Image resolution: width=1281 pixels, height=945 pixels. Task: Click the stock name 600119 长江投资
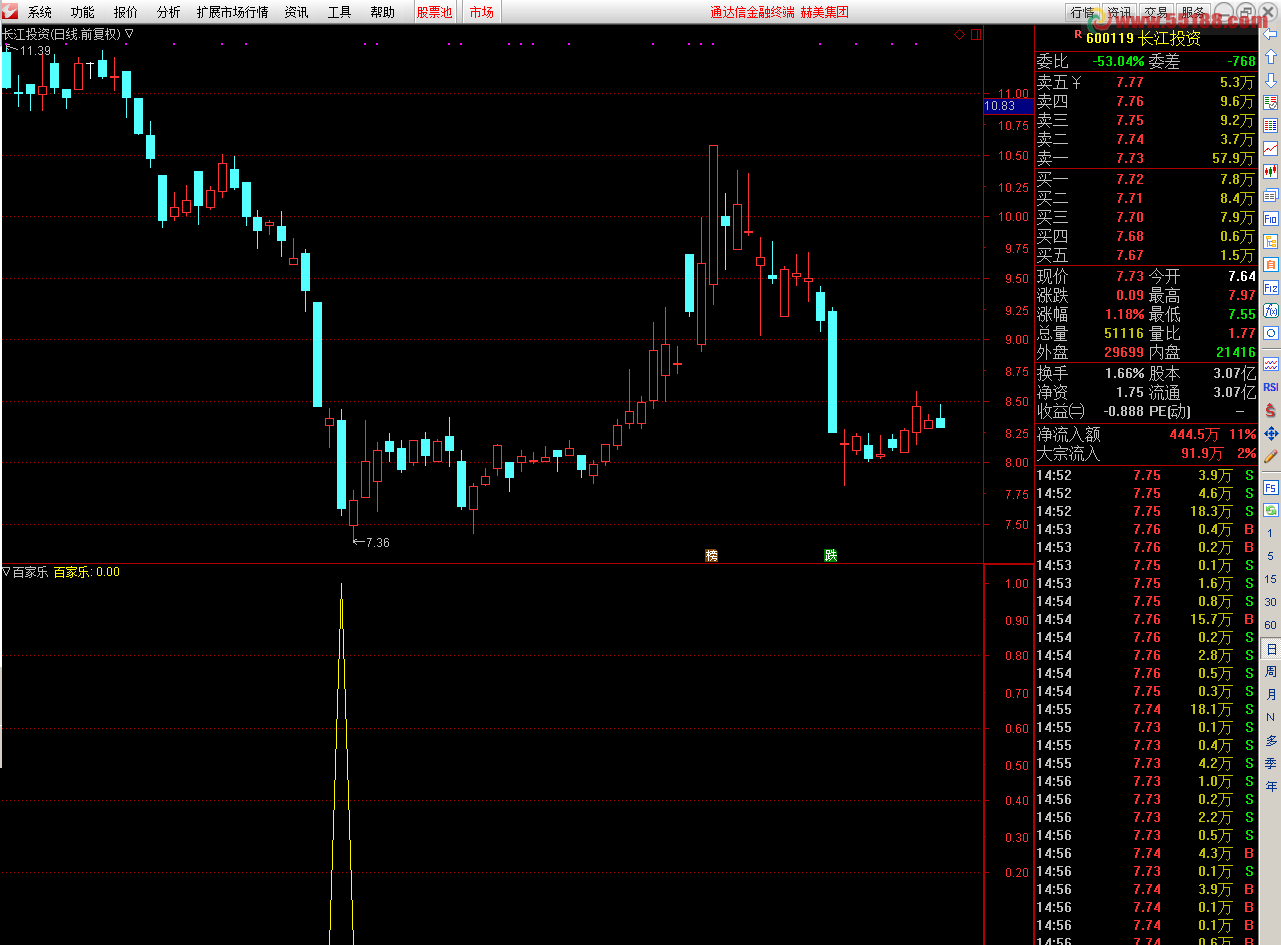[x=1143, y=39]
